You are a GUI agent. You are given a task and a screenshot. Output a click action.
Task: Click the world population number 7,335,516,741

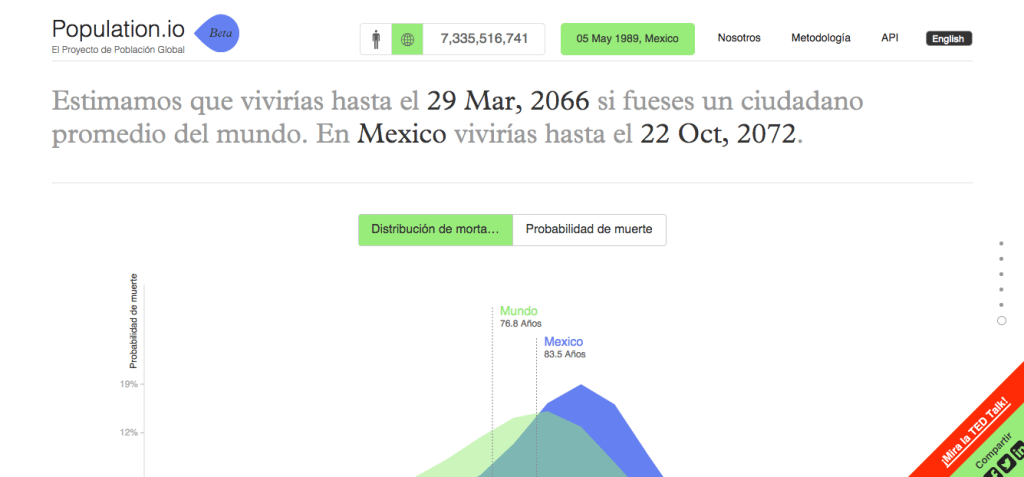[x=484, y=39]
